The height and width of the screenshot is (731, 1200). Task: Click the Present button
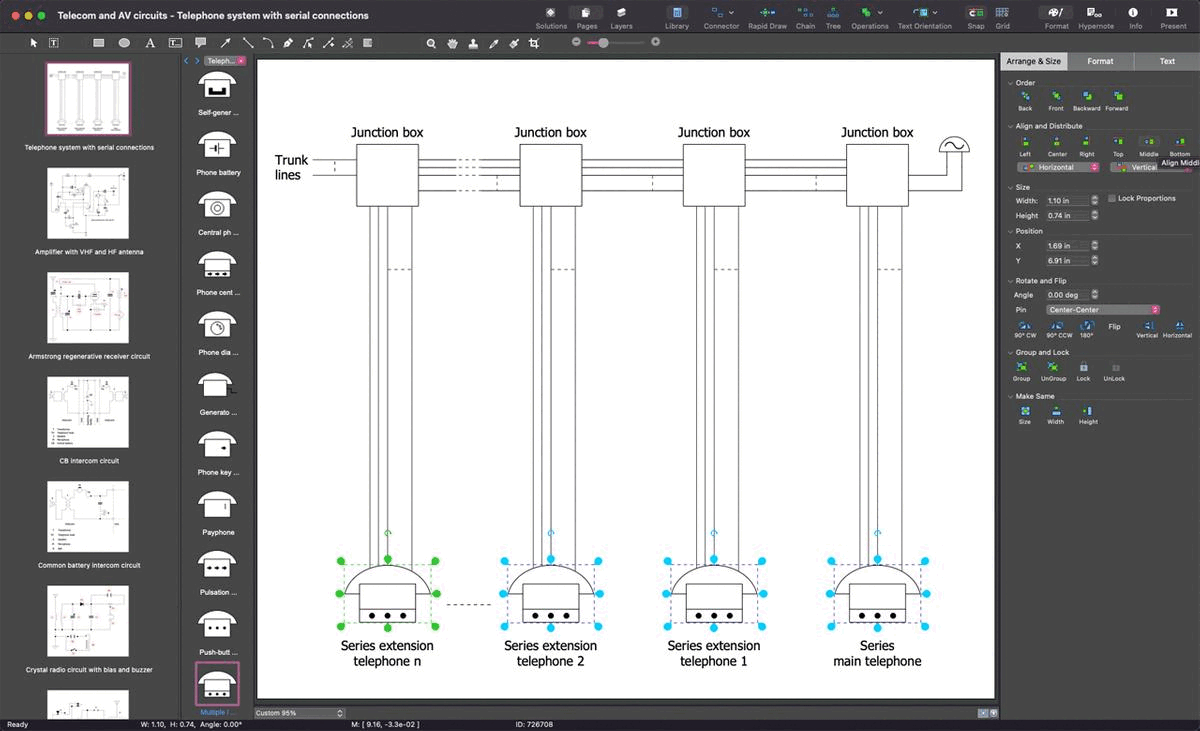point(1173,14)
